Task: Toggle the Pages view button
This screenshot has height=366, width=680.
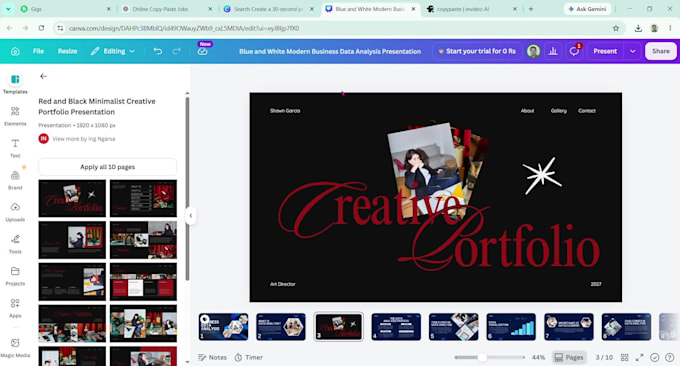Action: tap(569, 357)
